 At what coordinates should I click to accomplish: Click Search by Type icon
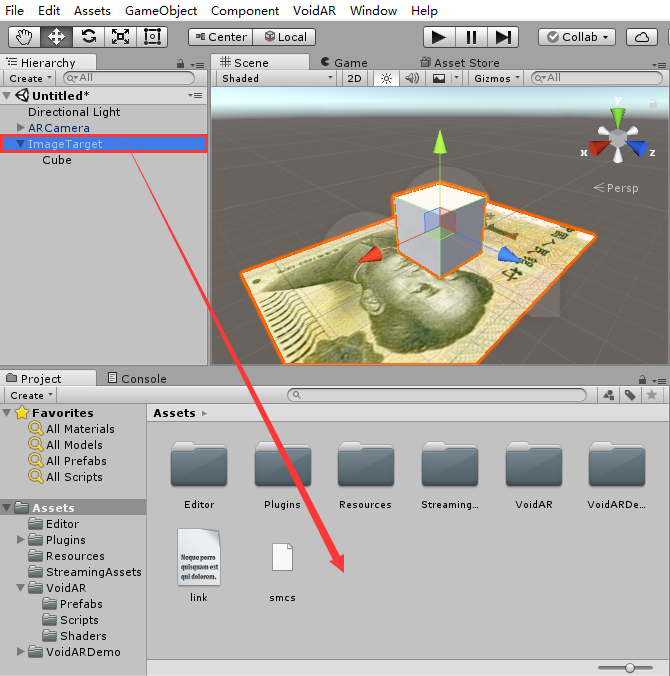pos(609,395)
